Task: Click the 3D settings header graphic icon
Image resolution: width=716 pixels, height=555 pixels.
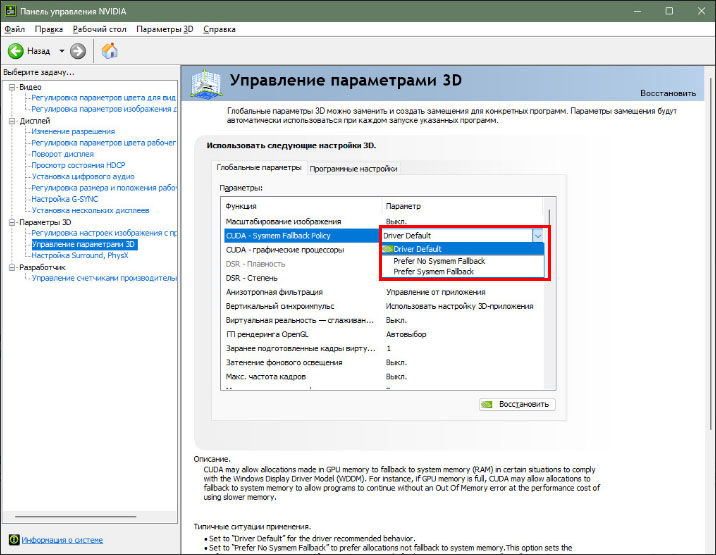Action: point(206,83)
